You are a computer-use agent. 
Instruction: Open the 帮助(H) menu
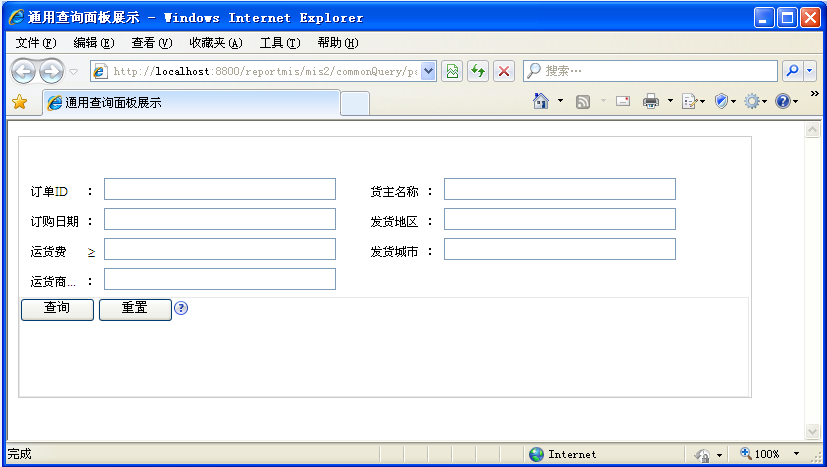coord(338,43)
